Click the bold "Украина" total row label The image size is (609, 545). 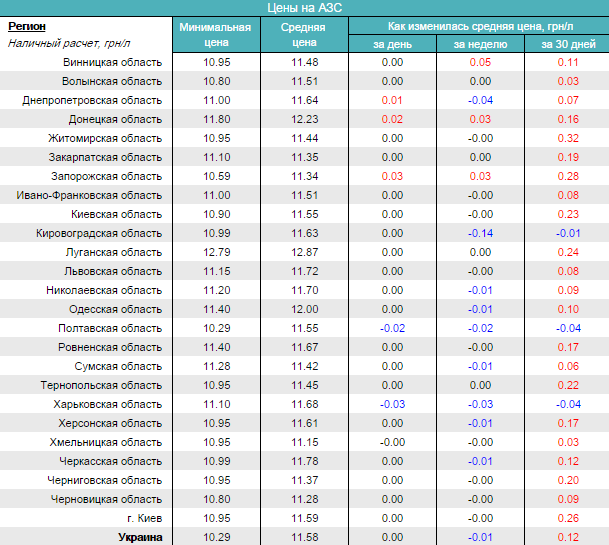point(140,537)
